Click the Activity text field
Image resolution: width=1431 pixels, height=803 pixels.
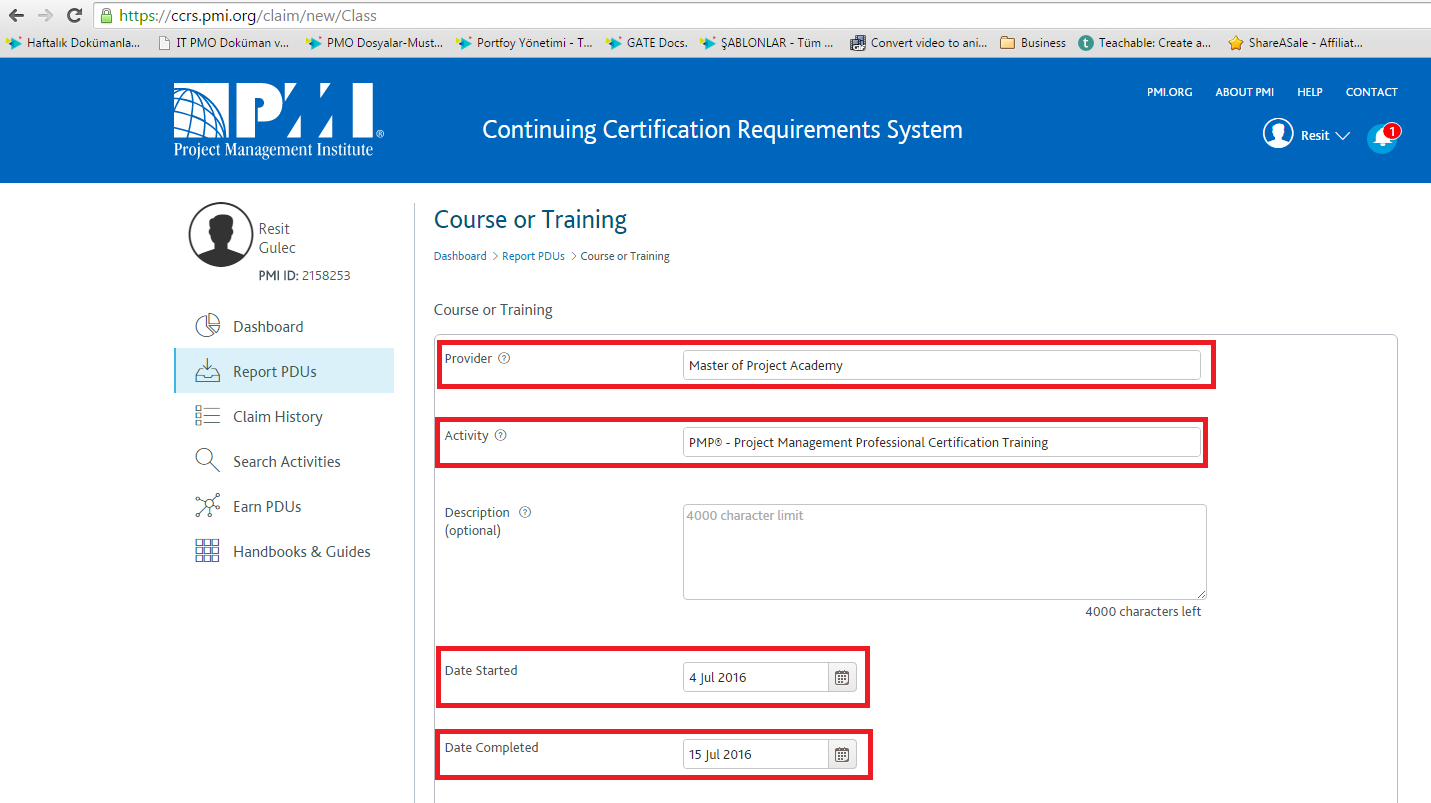[x=941, y=442]
